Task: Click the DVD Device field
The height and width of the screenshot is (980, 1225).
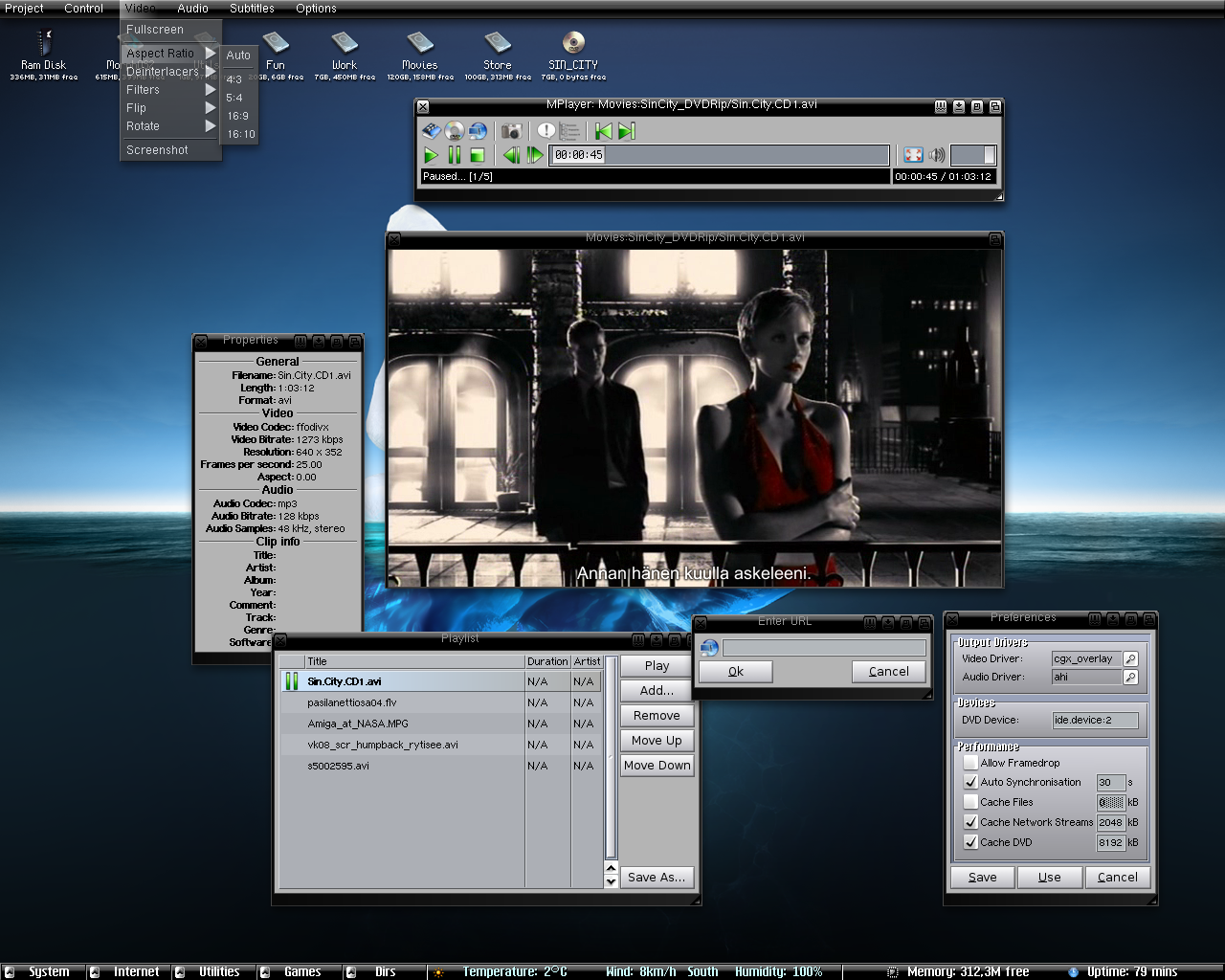Action: [1095, 720]
